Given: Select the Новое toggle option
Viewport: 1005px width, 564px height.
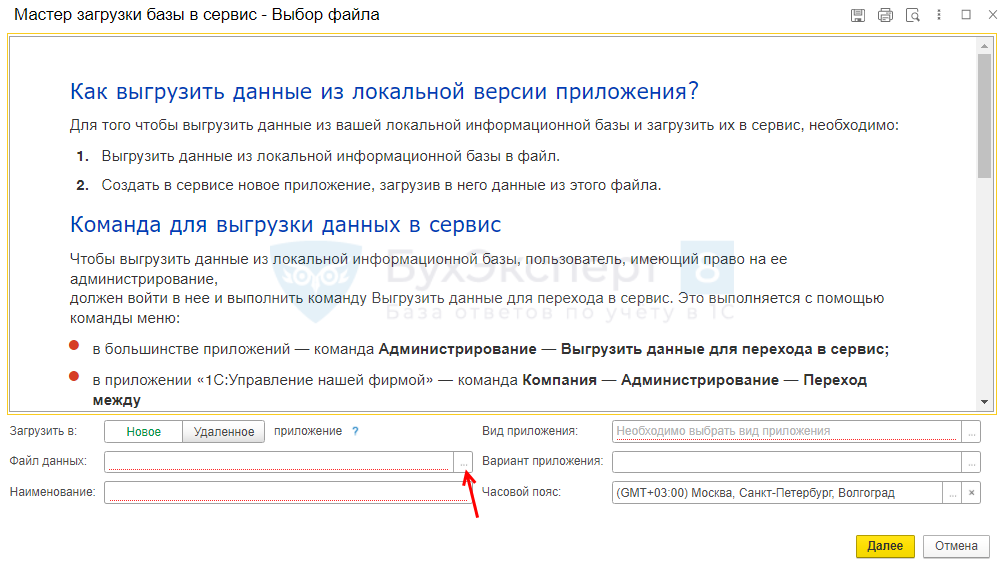Looking at the screenshot, I should point(143,432).
